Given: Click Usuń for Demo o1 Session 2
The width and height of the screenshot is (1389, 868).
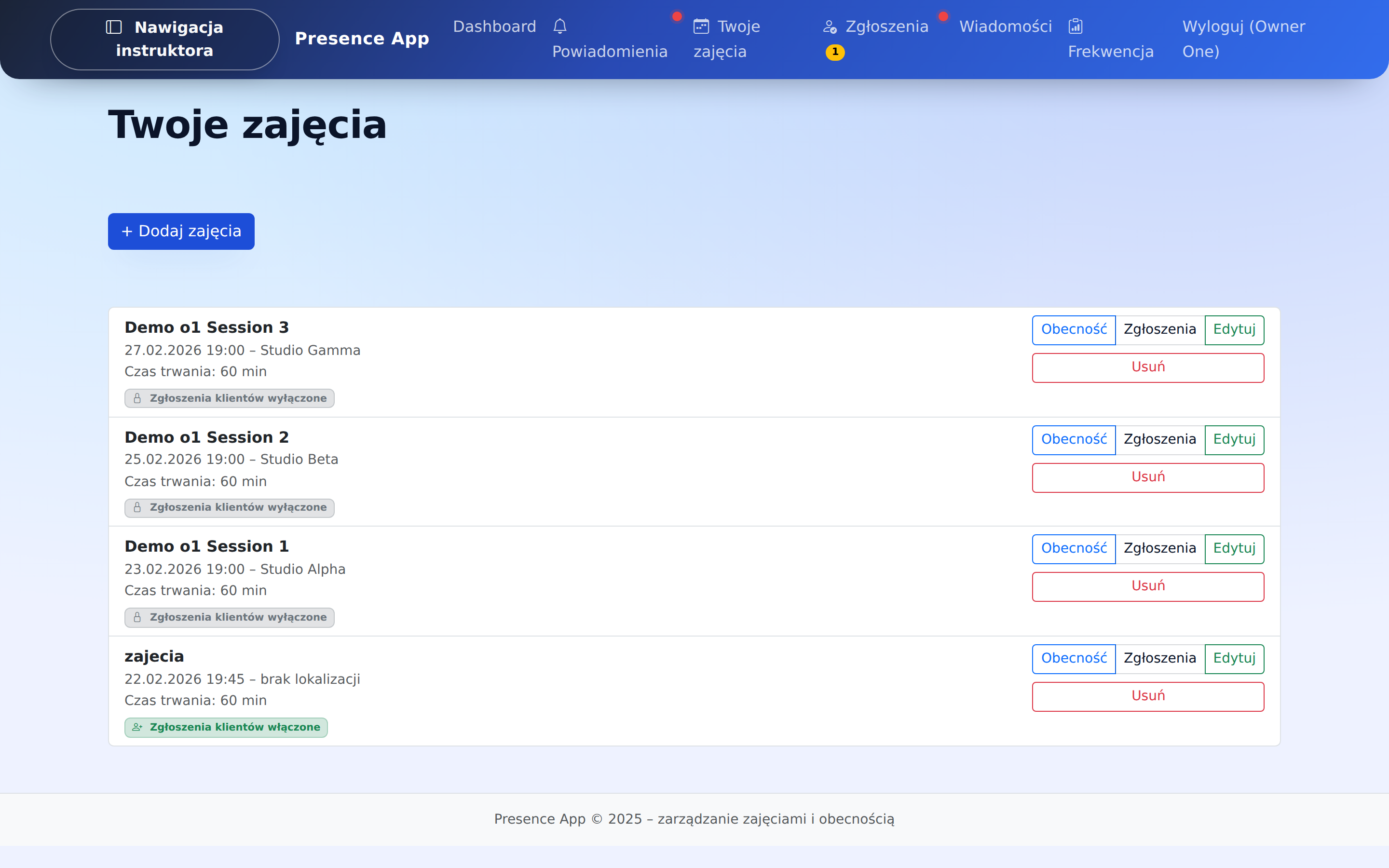Looking at the screenshot, I should (x=1148, y=477).
